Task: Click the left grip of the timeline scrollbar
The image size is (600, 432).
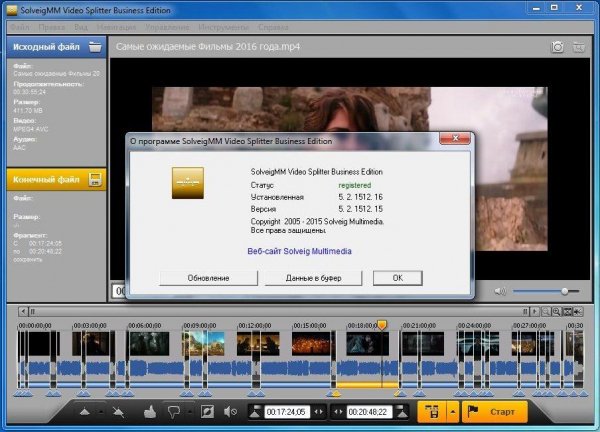Action: click(x=33, y=311)
